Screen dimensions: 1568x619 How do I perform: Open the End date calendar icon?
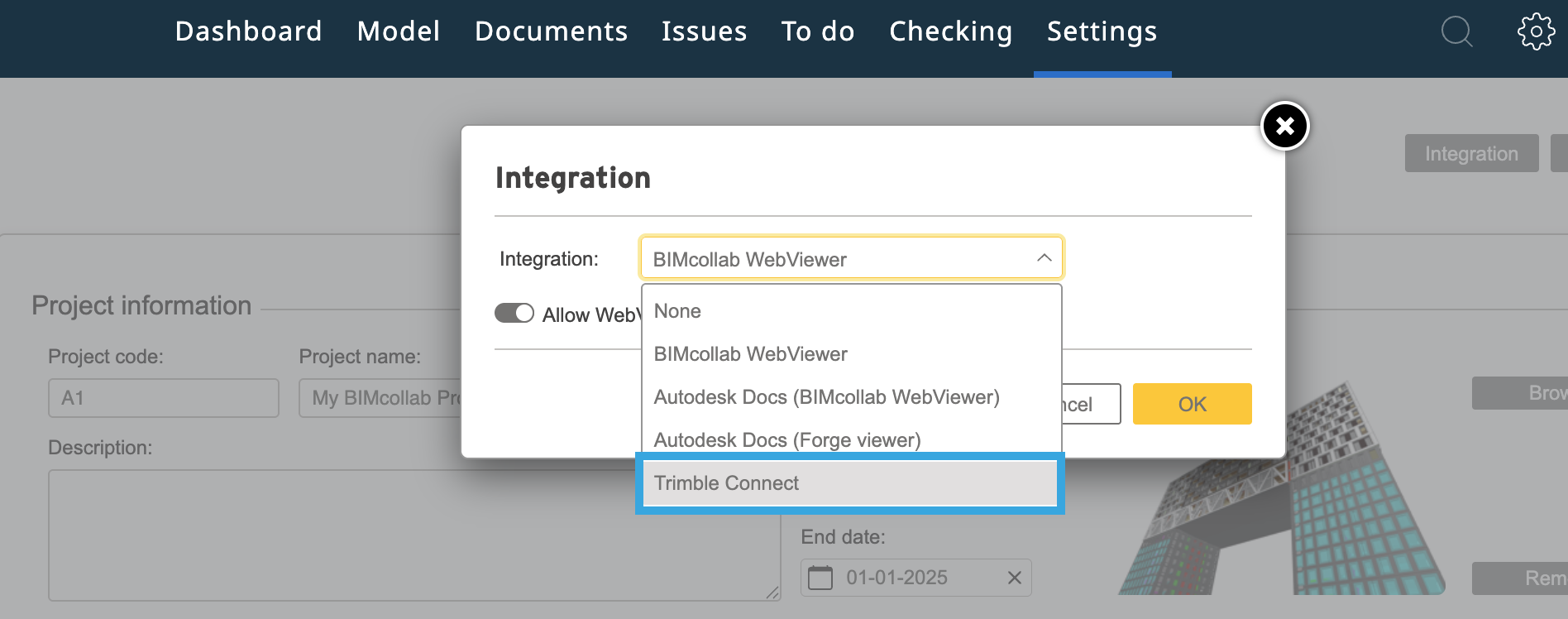click(x=820, y=578)
